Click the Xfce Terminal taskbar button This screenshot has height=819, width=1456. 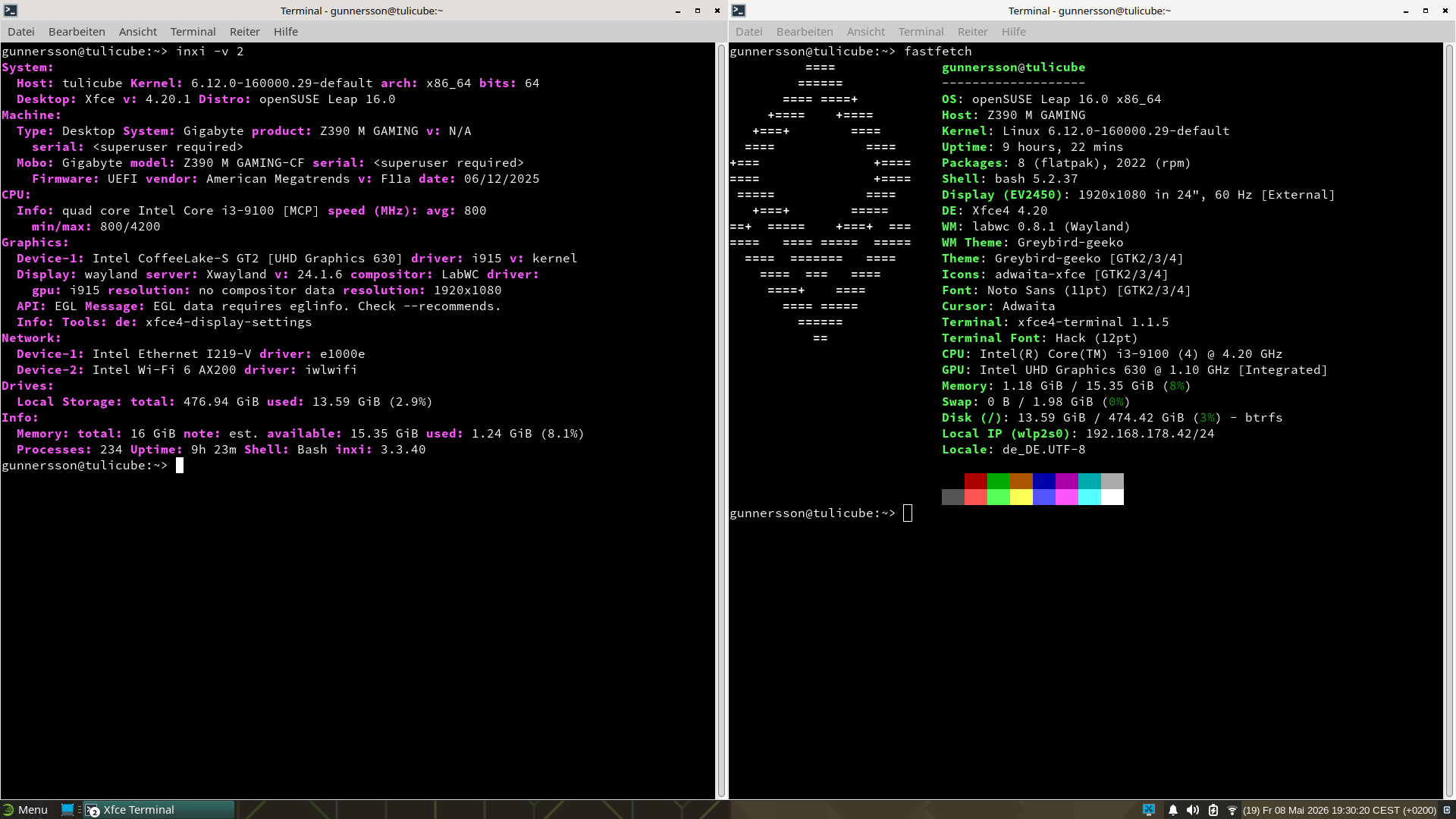click(158, 810)
